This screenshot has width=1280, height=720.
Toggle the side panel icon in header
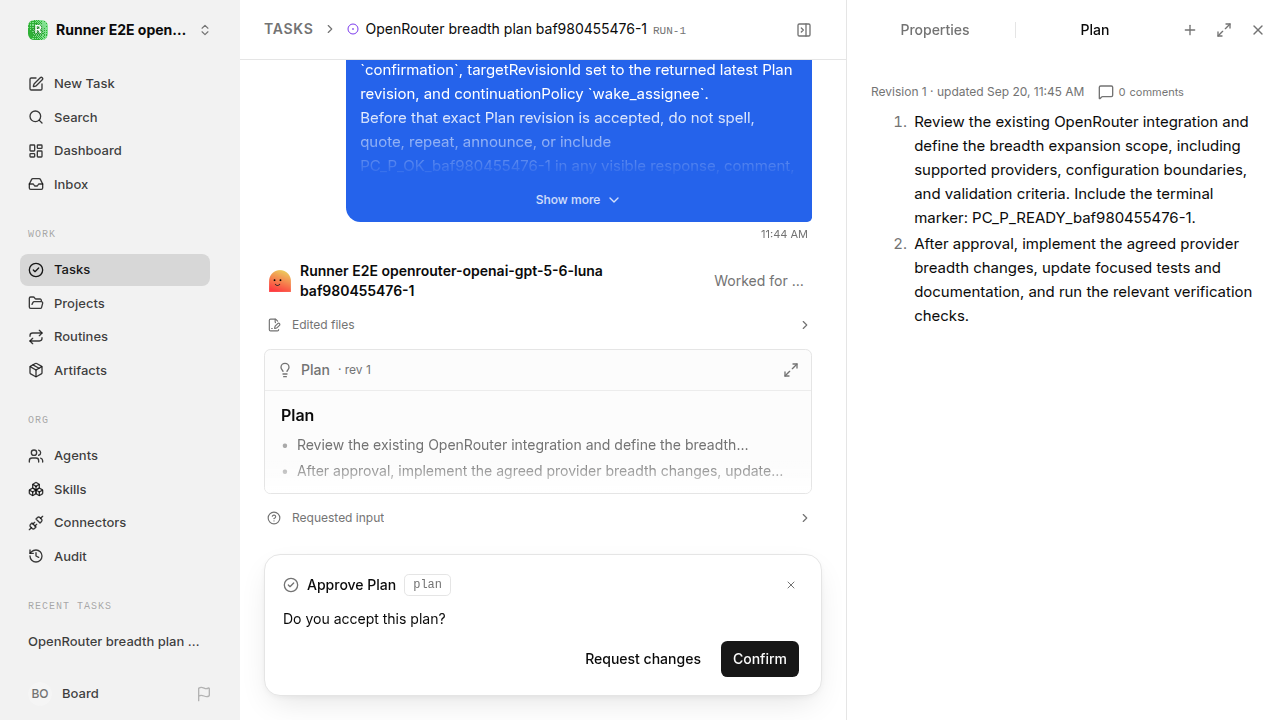click(804, 30)
